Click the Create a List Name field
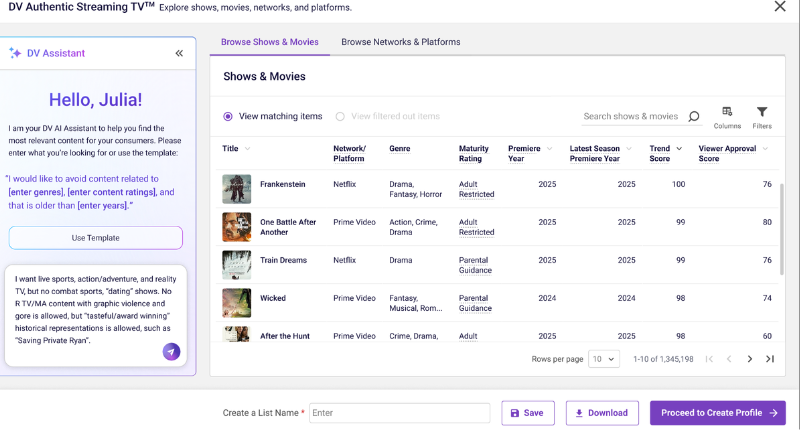Screen dimensions: 800x431 [x=399, y=413]
